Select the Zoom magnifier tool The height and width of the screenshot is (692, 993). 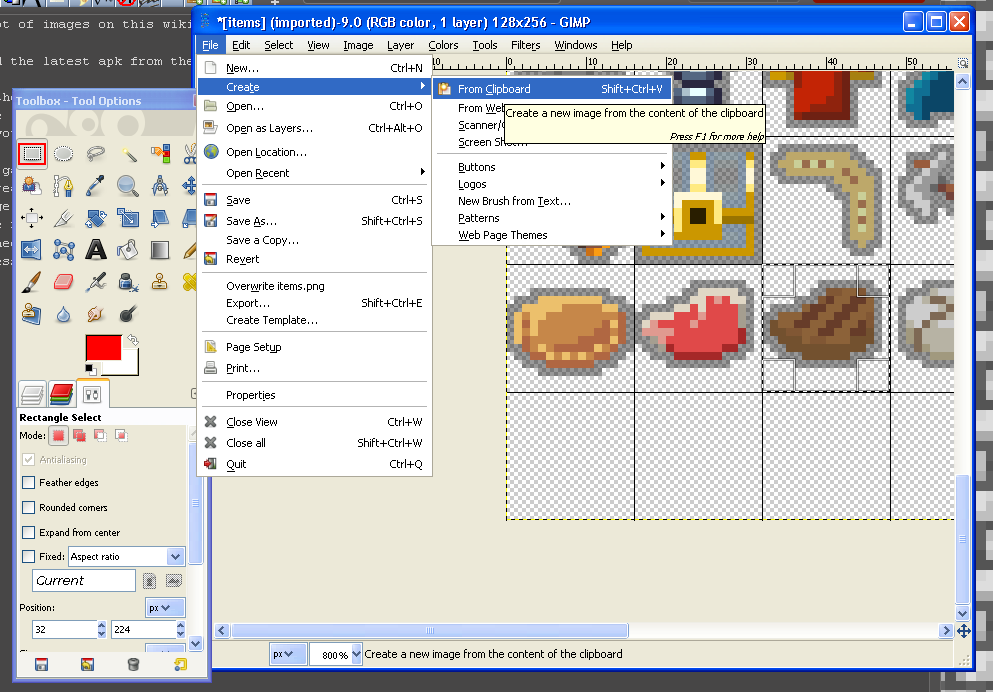pyautogui.click(x=128, y=186)
